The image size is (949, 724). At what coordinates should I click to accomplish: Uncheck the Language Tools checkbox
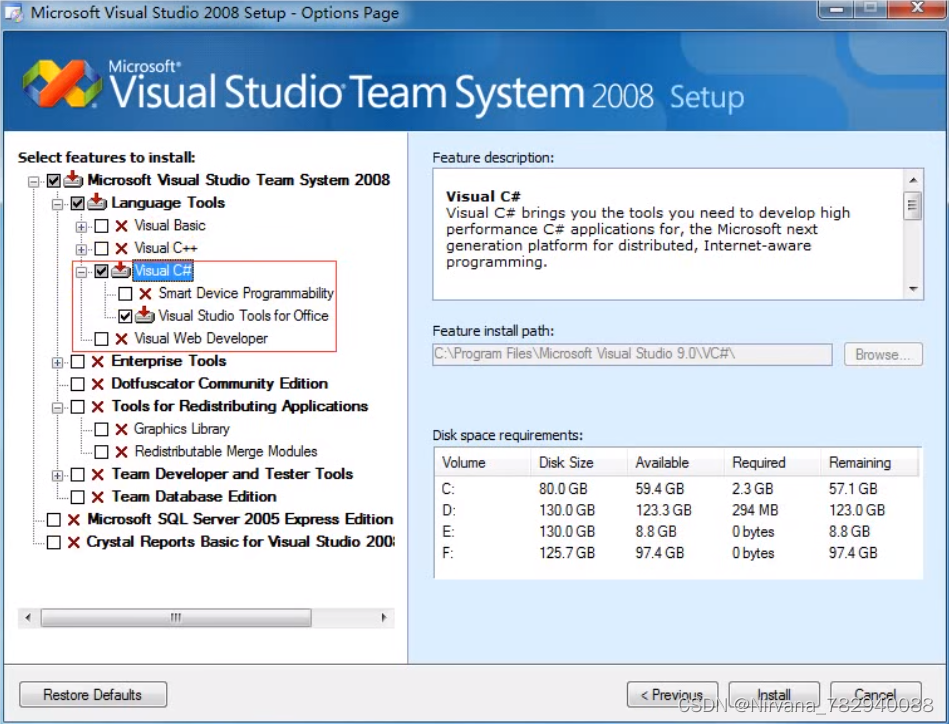point(77,203)
